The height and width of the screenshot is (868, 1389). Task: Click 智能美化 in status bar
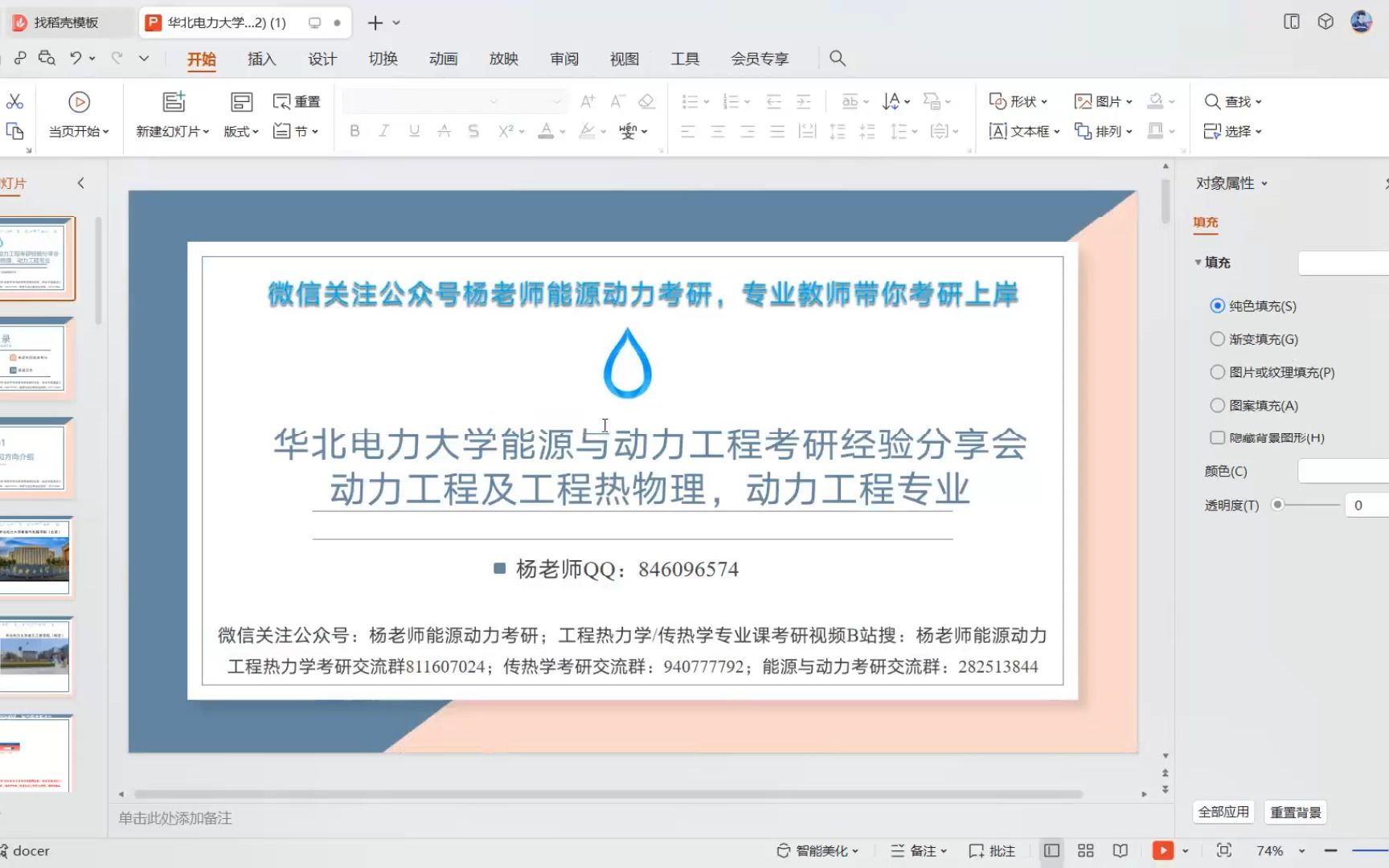click(817, 850)
